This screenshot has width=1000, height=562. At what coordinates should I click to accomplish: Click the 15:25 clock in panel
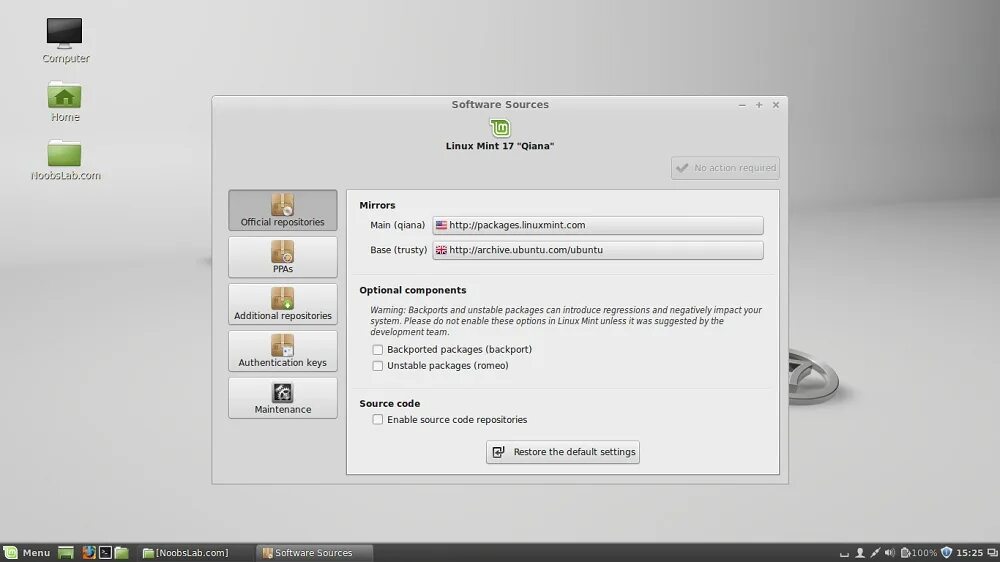(x=969, y=552)
